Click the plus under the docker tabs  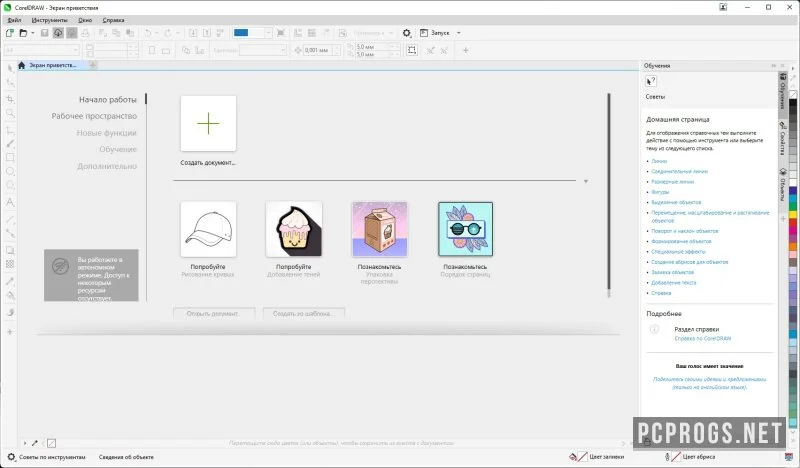[x=783, y=219]
